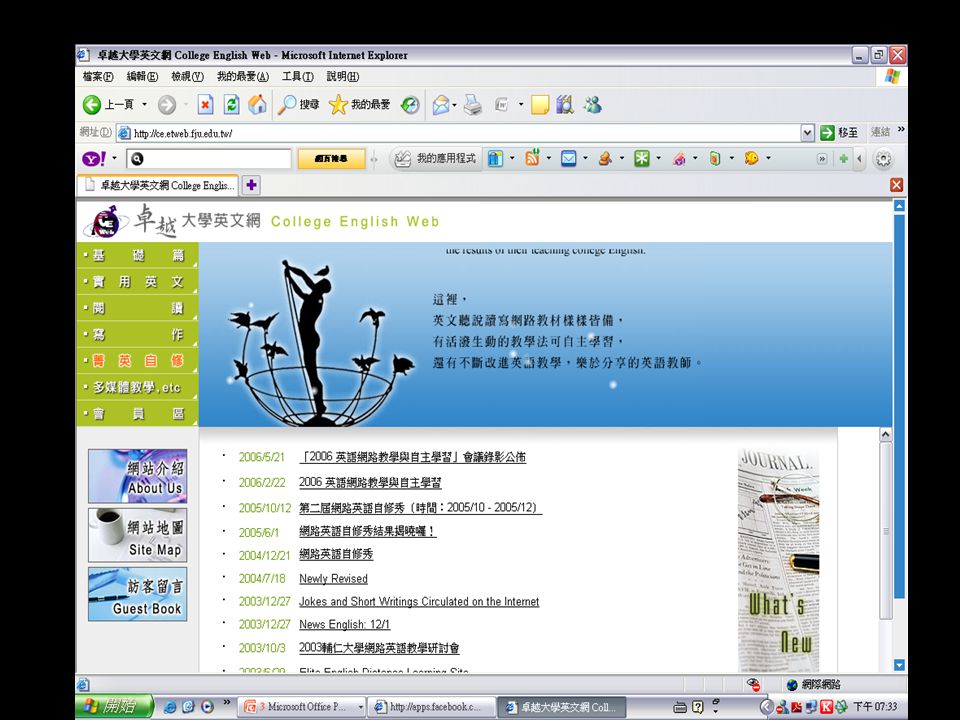This screenshot has width=960, height=720.
Task: Expand Yahoo Mail envelope dropdown arrow
Action: 585,158
